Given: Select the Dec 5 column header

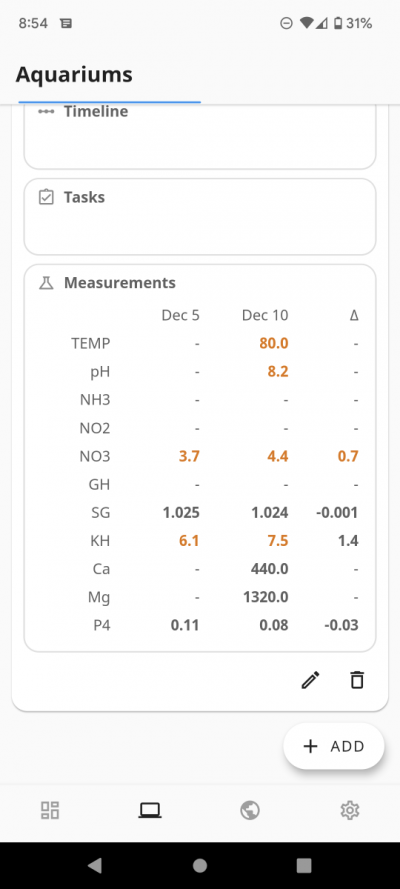Looking at the screenshot, I should click(x=181, y=315).
